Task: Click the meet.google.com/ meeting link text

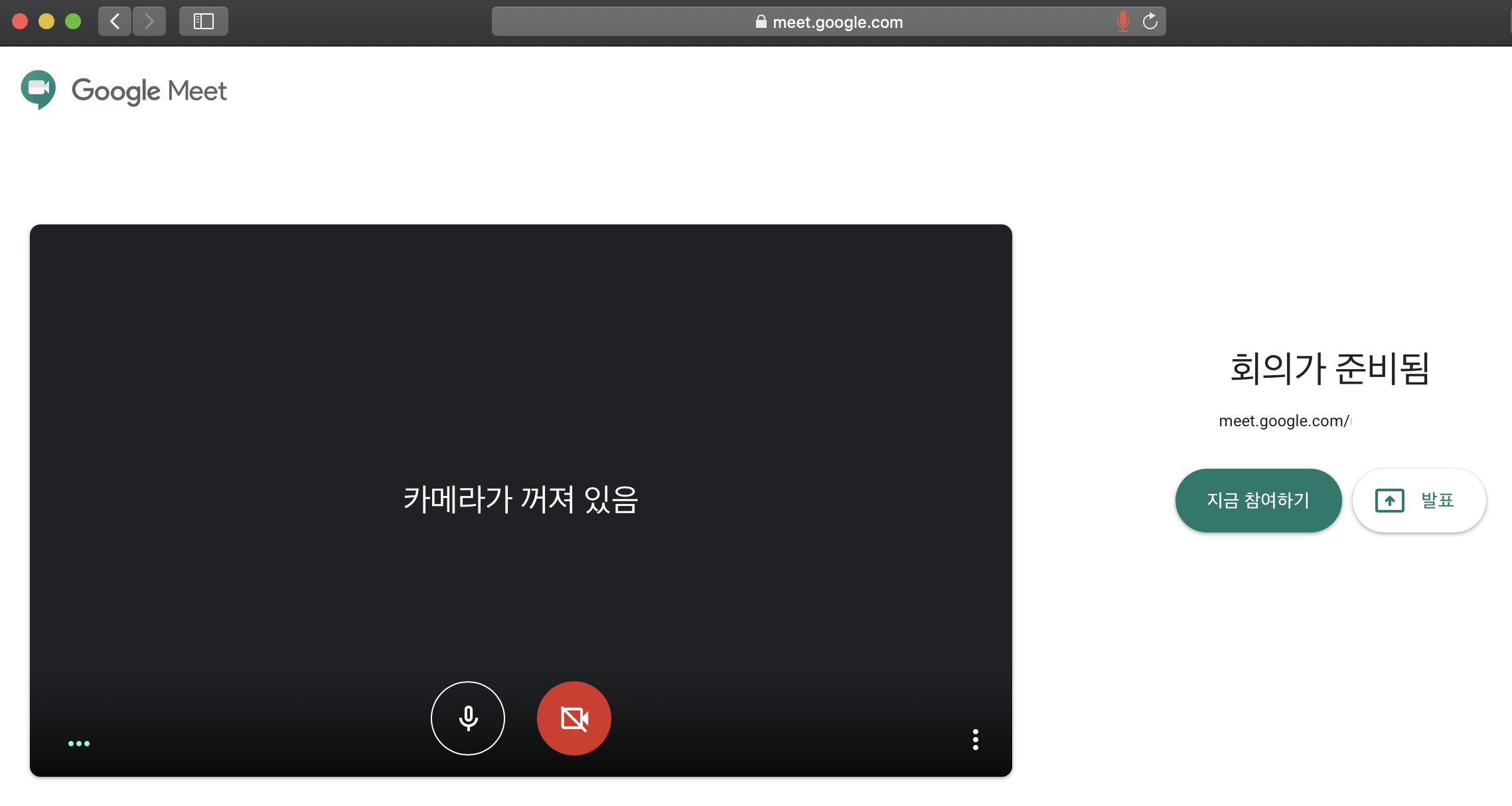Action: 1284,421
